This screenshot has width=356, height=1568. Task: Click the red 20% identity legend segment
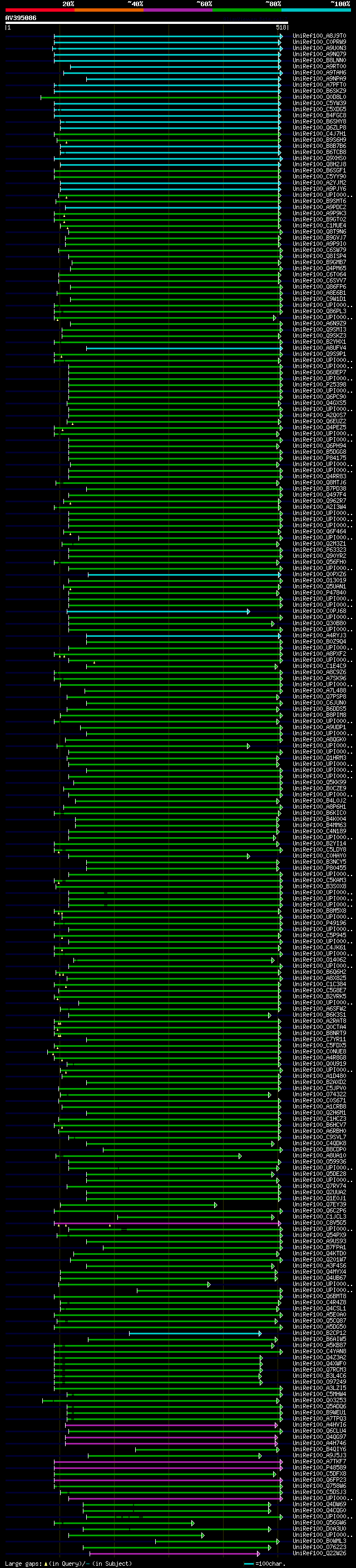(39, 10)
